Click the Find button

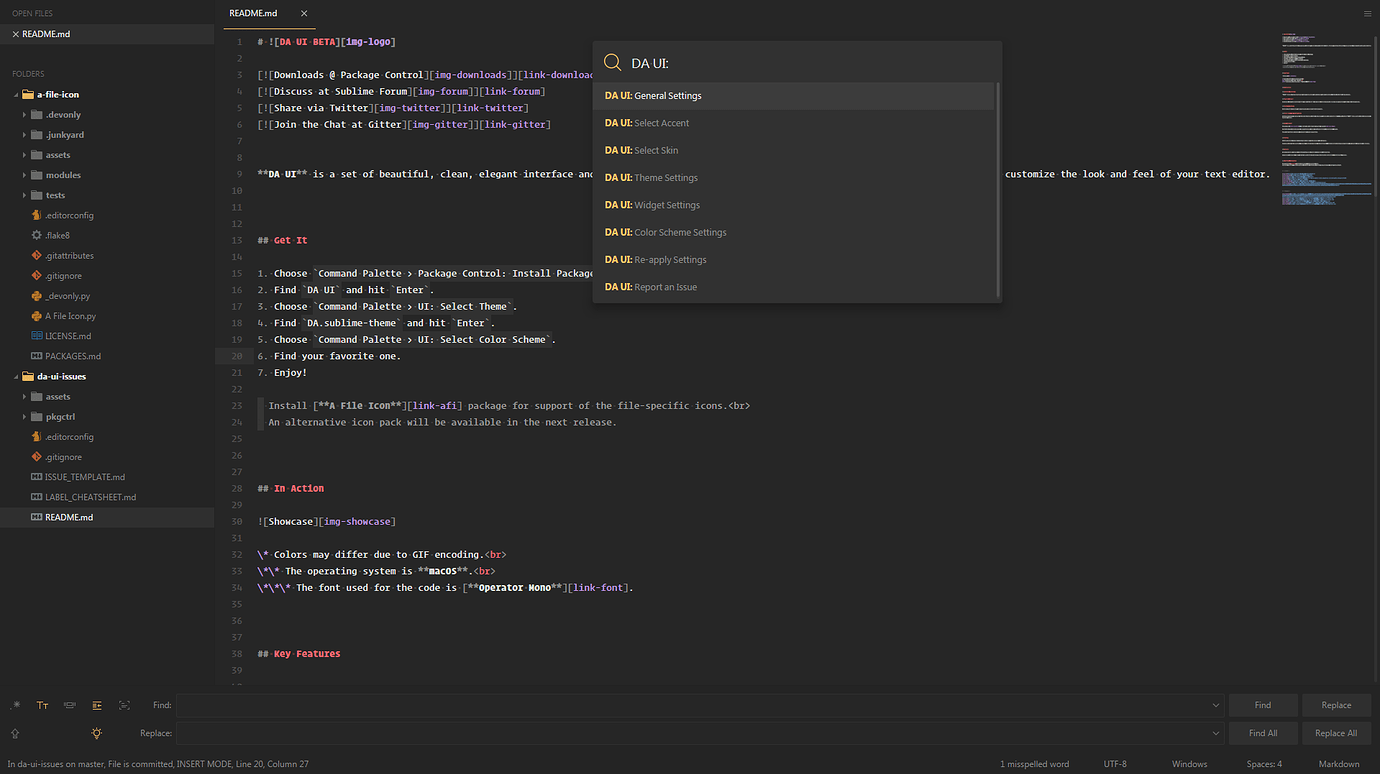pyautogui.click(x=1263, y=705)
